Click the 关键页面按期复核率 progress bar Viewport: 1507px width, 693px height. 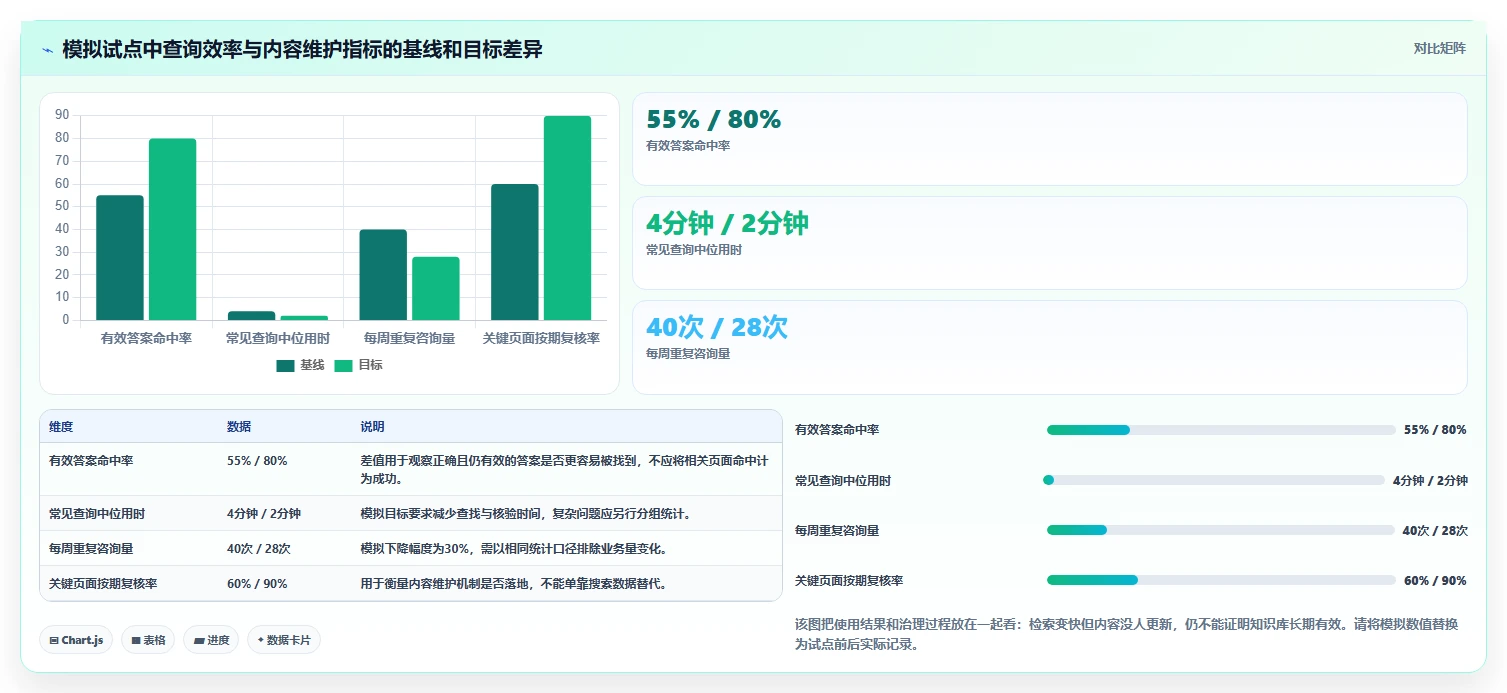[x=1221, y=580]
